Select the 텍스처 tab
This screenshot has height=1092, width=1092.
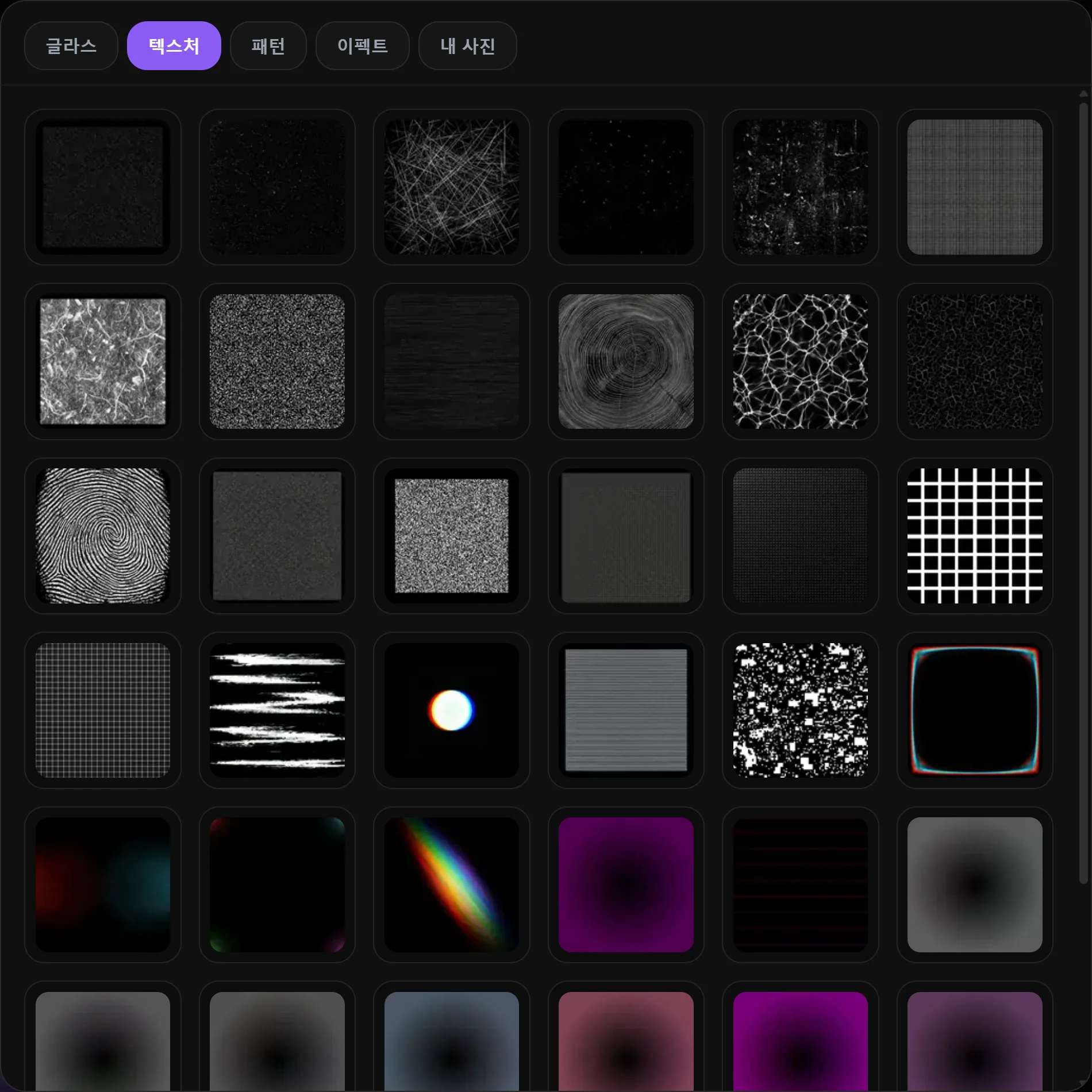click(x=174, y=46)
